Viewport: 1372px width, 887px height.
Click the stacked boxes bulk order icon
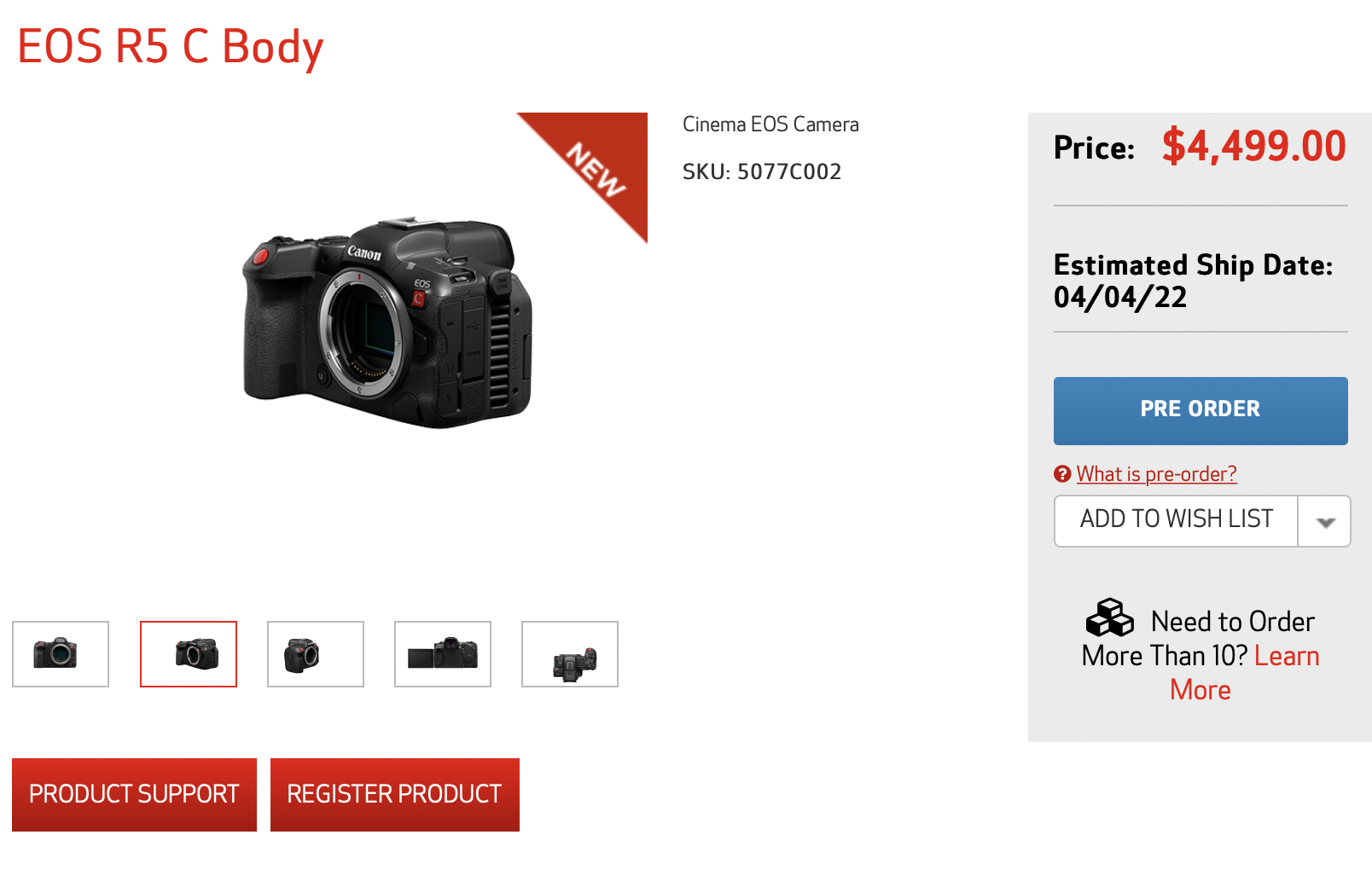(x=1109, y=617)
